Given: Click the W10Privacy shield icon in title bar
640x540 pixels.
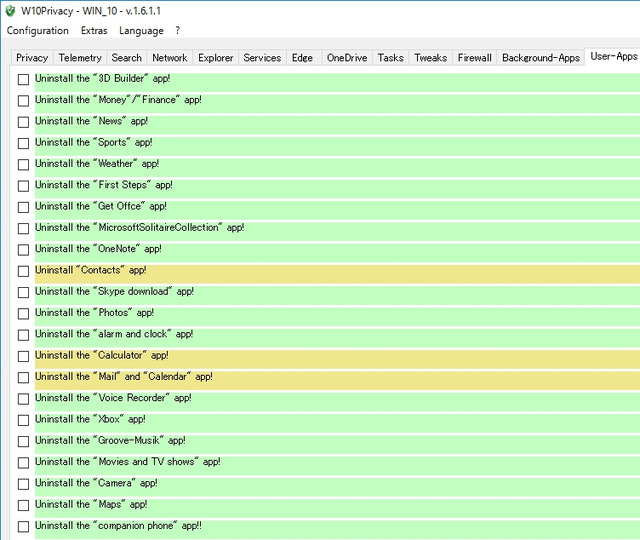Looking at the screenshot, I should [10, 11].
